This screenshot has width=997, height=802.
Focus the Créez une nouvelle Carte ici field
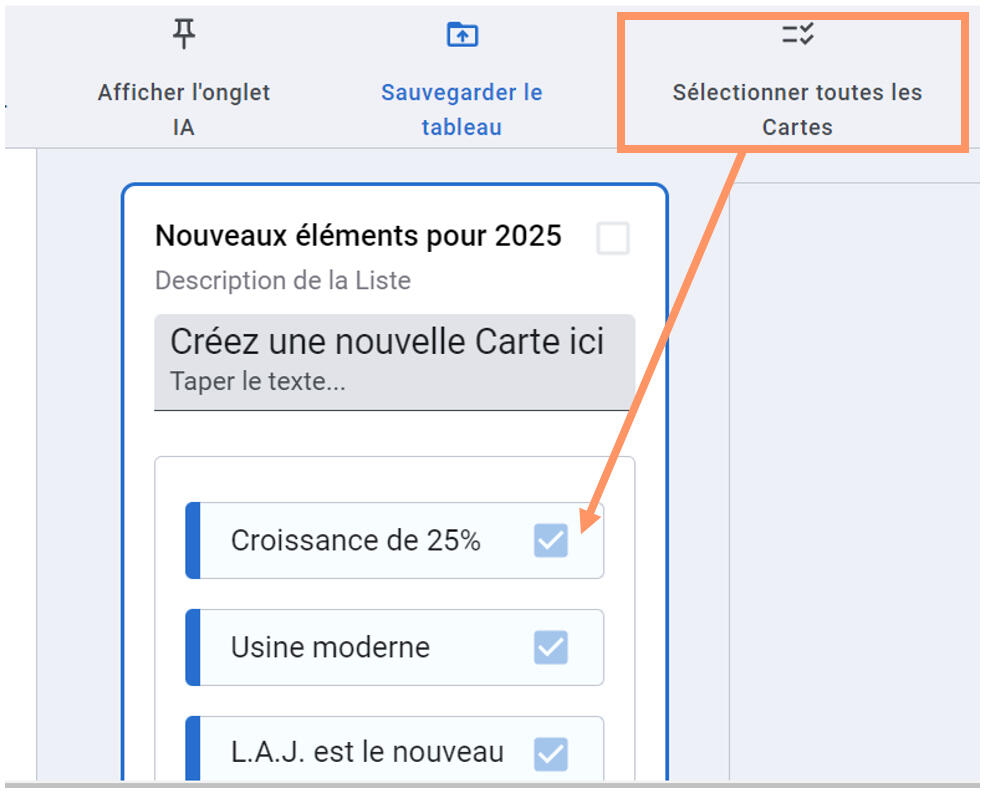pyautogui.click(x=394, y=362)
